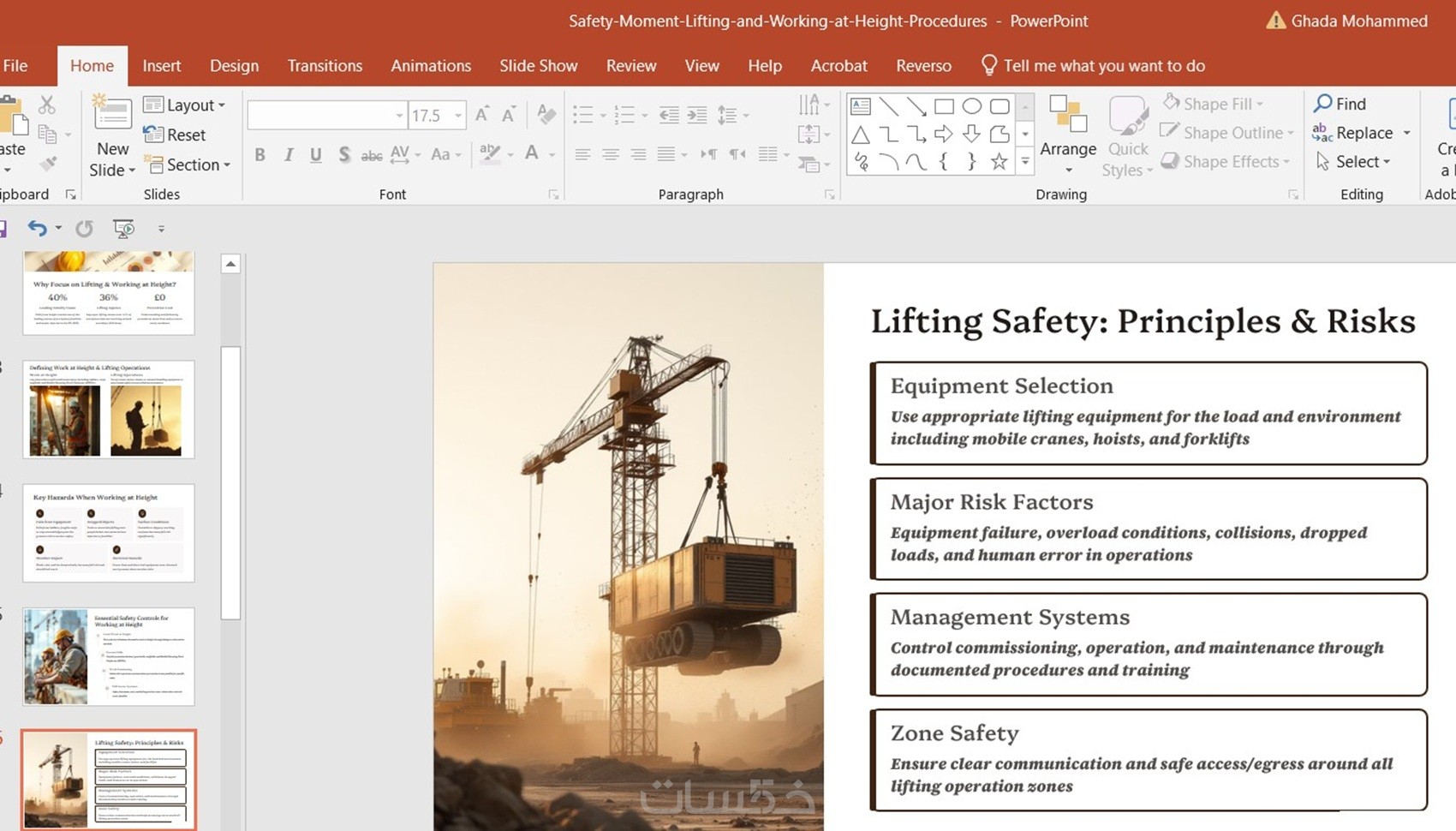Toggle Underline formatting

pyautogui.click(x=316, y=154)
